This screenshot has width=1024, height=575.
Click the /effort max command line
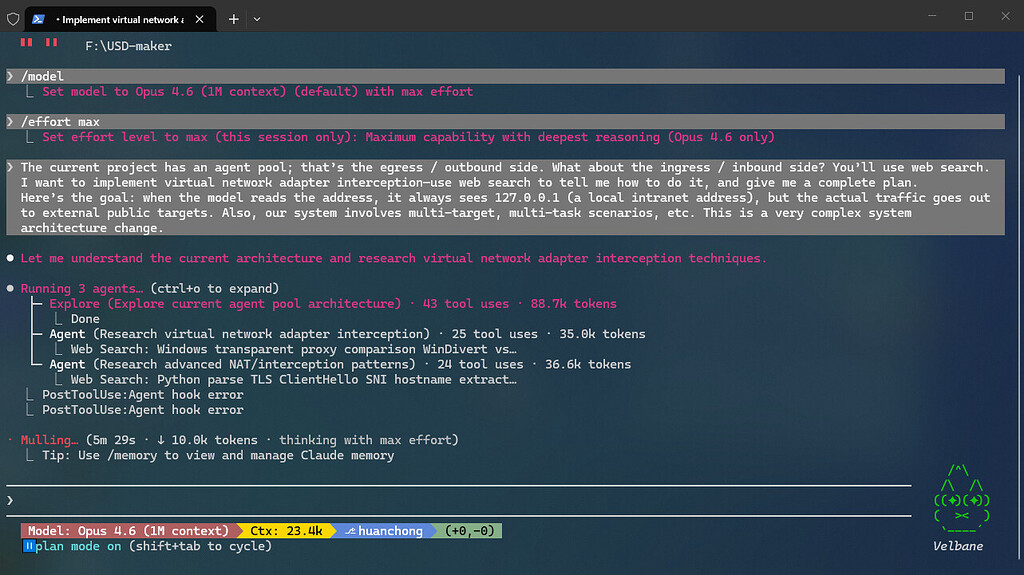click(x=505, y=122)
